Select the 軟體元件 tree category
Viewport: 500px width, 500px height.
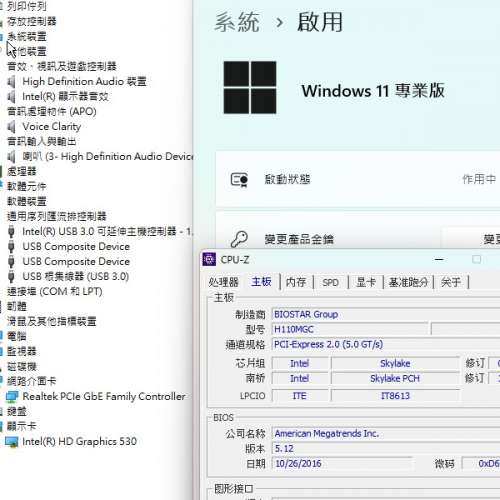coord(27,186)
